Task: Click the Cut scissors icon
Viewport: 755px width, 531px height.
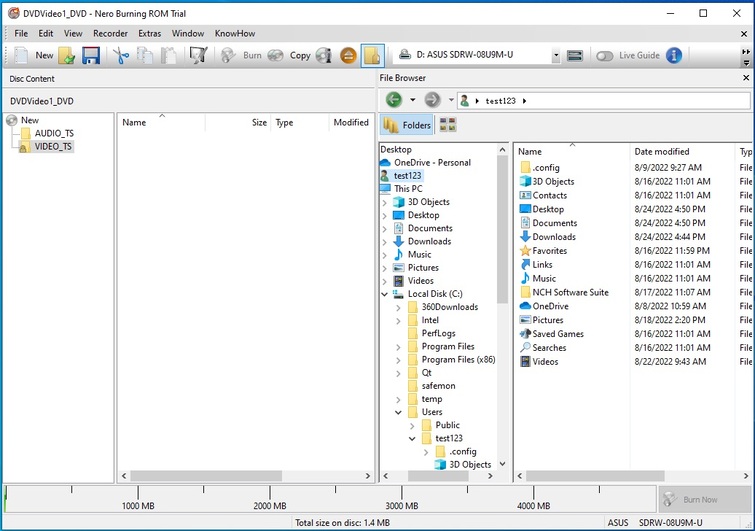Action: (x=121, y=55)
